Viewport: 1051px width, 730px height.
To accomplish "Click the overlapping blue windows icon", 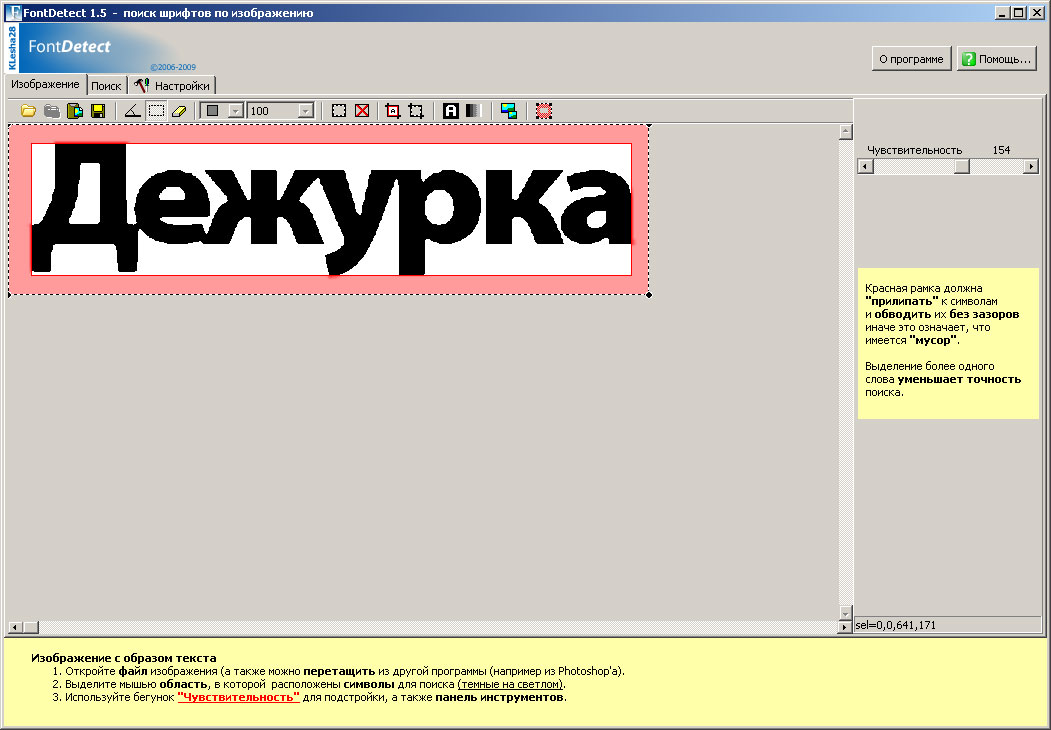I will click(x=509, y=111).
